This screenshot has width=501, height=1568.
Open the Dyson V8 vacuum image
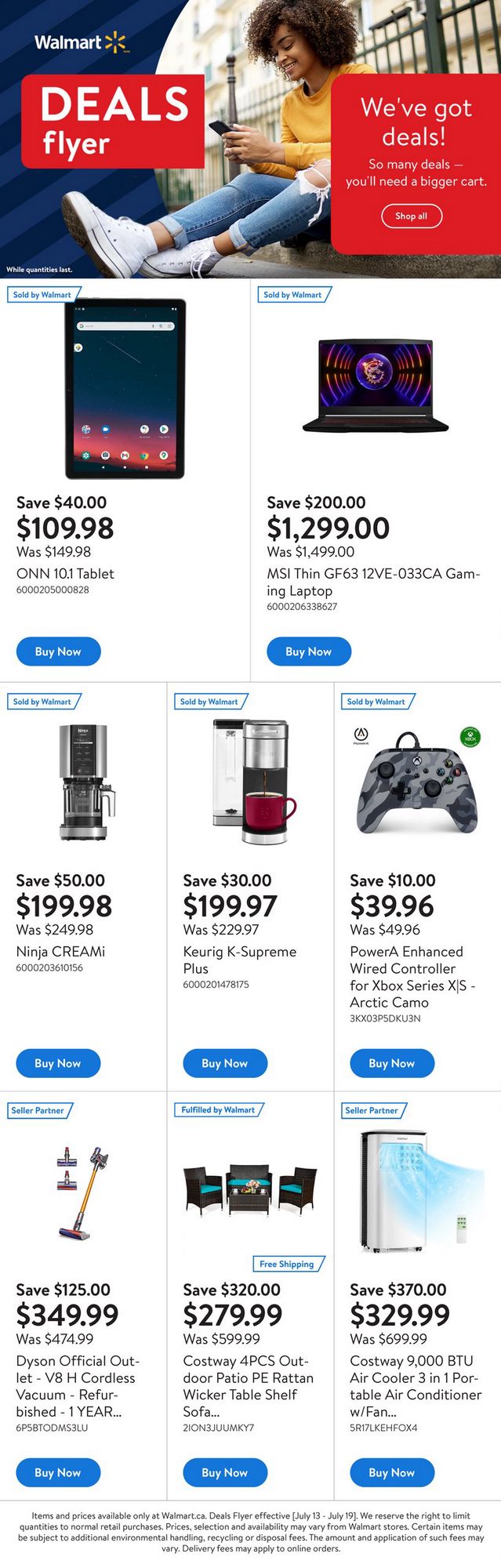tap(83, 1192)
